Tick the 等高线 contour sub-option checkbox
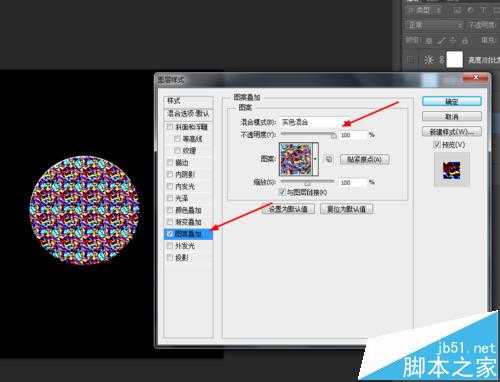 tap(178, 138)
